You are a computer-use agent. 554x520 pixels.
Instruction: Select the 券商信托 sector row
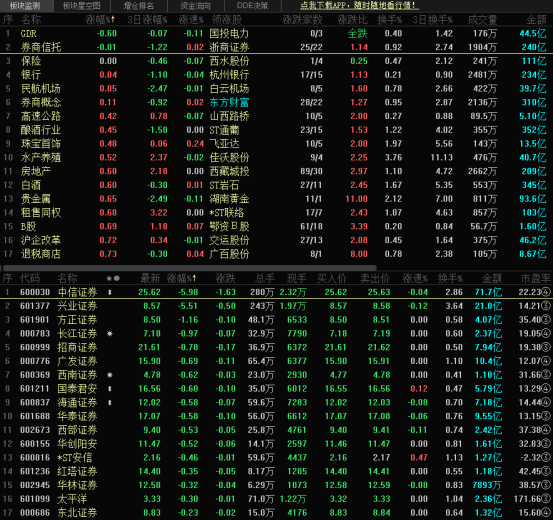tap(277, 47)
